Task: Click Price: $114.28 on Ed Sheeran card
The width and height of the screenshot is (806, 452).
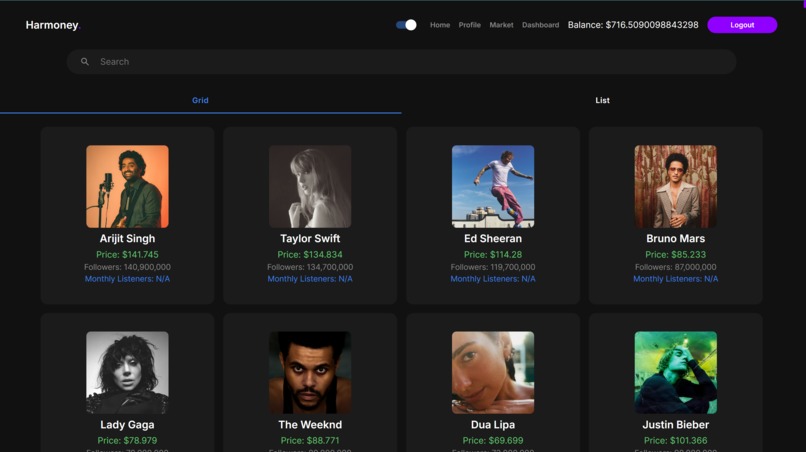Action: 493,255
